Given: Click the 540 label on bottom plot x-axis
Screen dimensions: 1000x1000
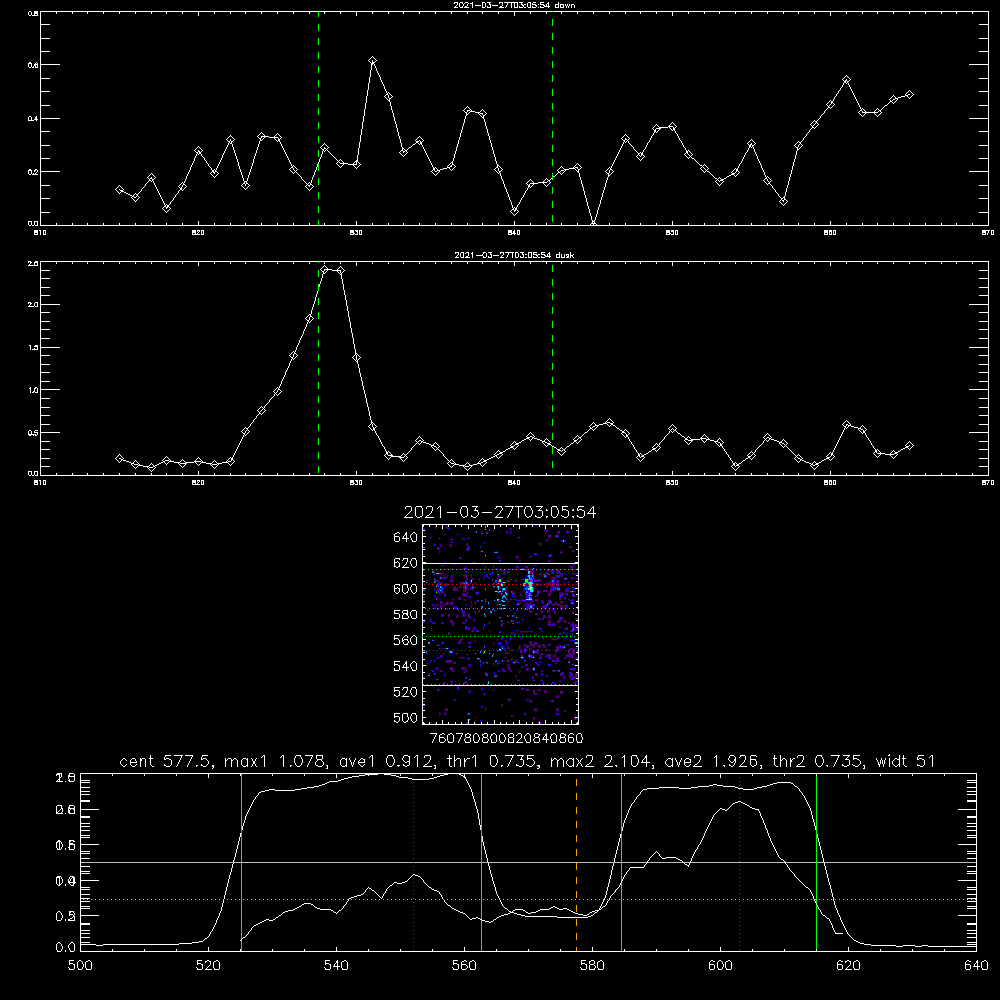Looking at the screenshot, I should pyautogui.click(x=336, y=966).
